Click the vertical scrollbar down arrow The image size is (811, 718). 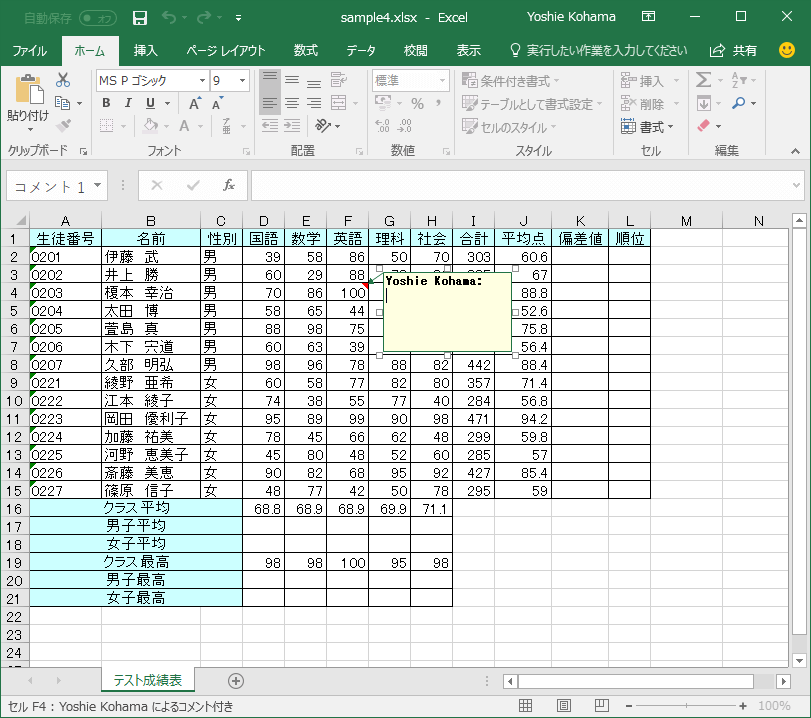click(799, 661)
